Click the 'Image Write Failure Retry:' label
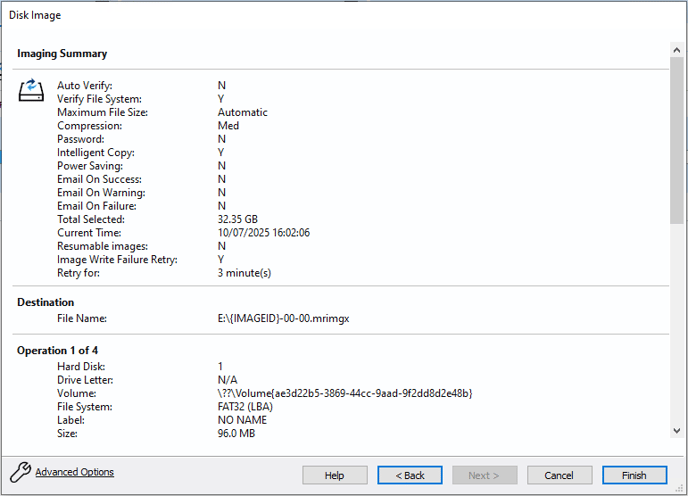 (117, 259)
